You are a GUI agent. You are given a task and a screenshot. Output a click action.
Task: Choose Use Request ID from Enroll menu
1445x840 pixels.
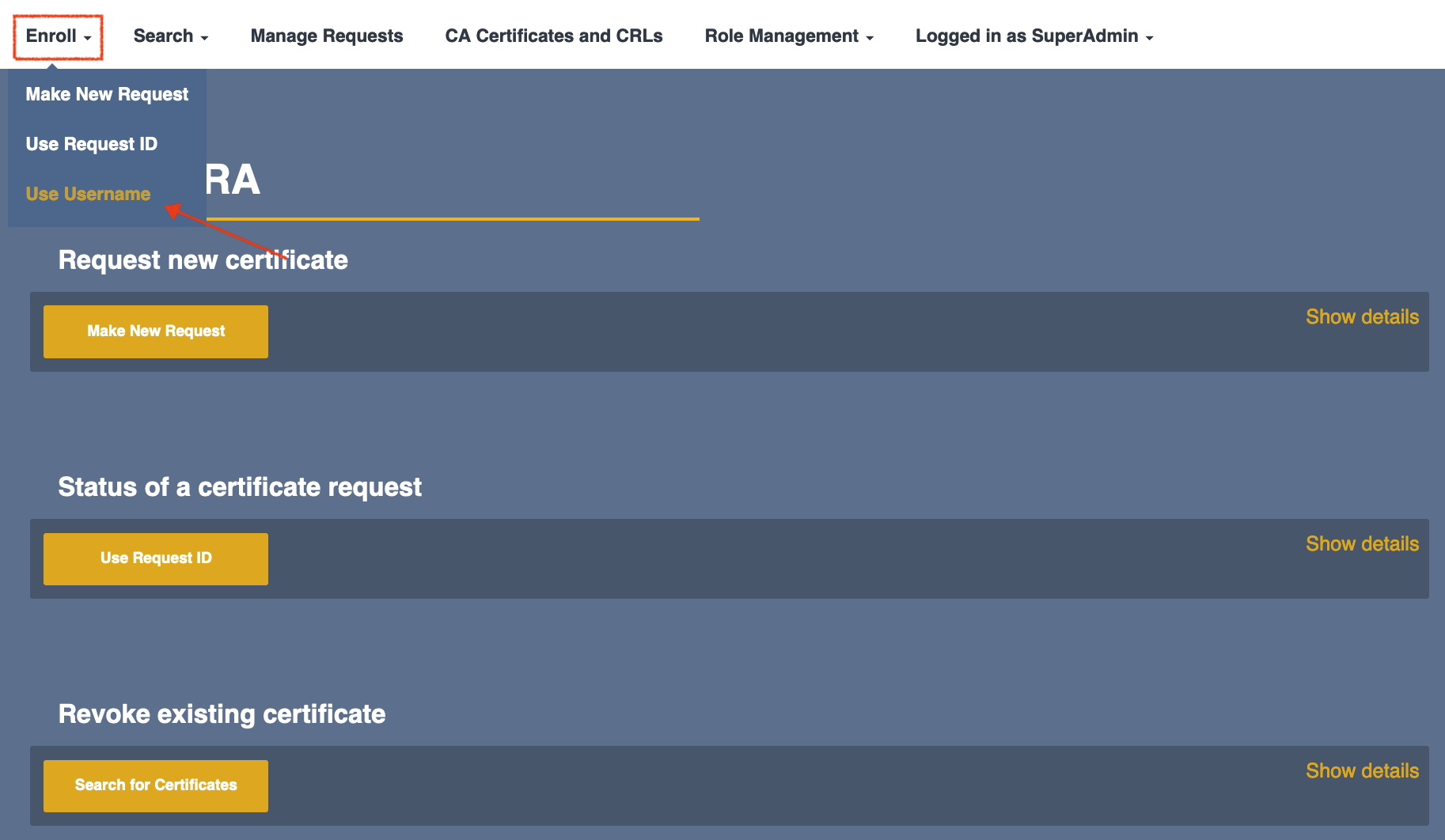pyautogui.click(x=91, y=144)
